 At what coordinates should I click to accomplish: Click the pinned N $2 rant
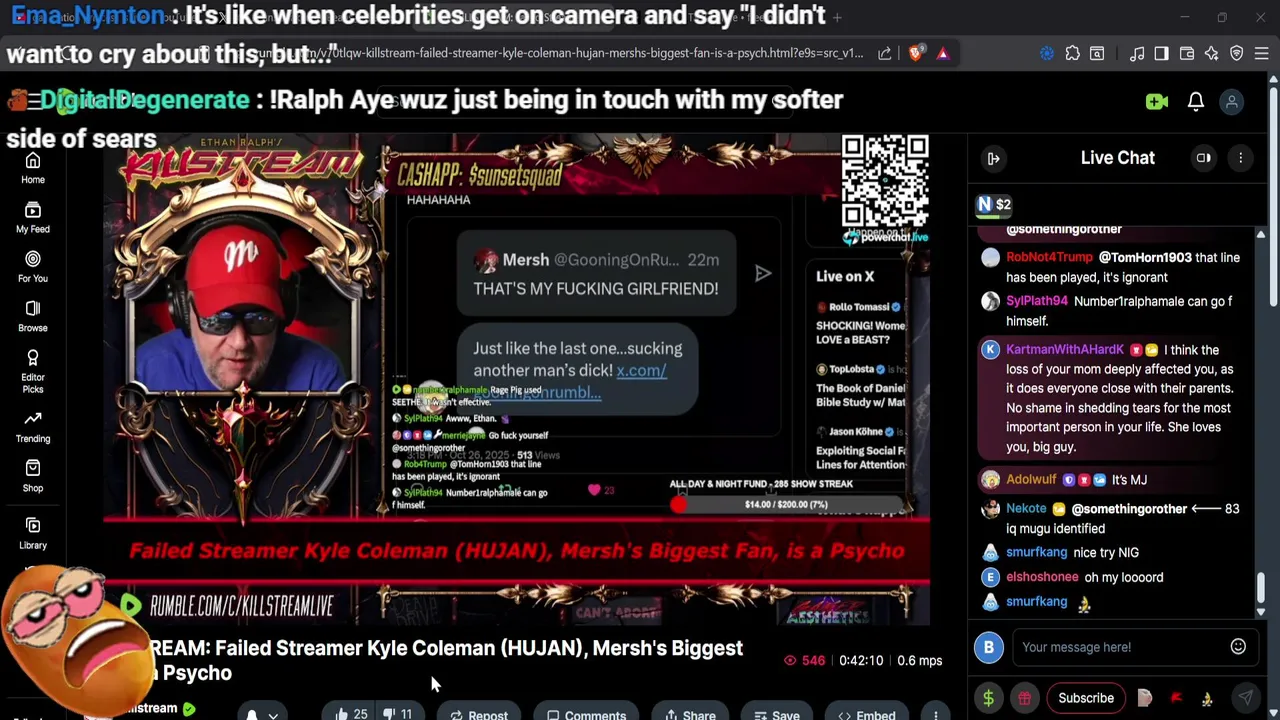[x=995, y=204]
